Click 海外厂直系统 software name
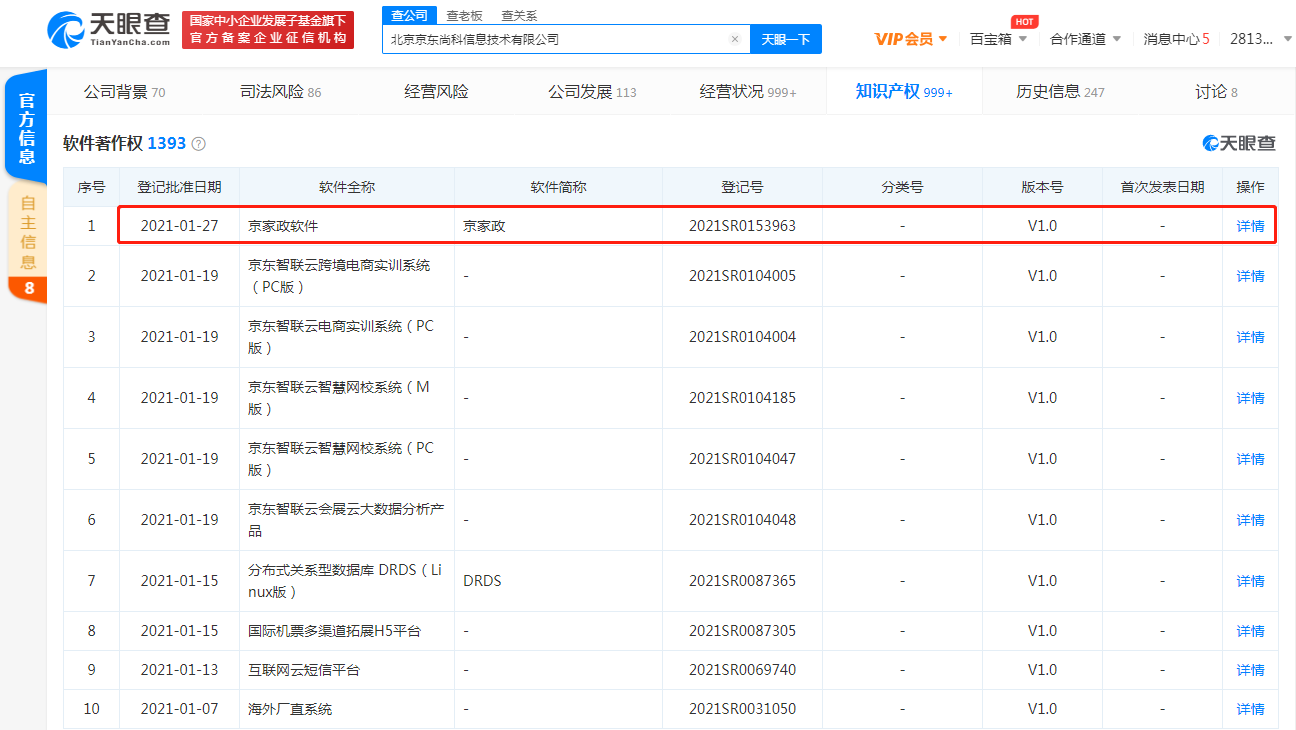1296x730 pixels. coord(290,709)
